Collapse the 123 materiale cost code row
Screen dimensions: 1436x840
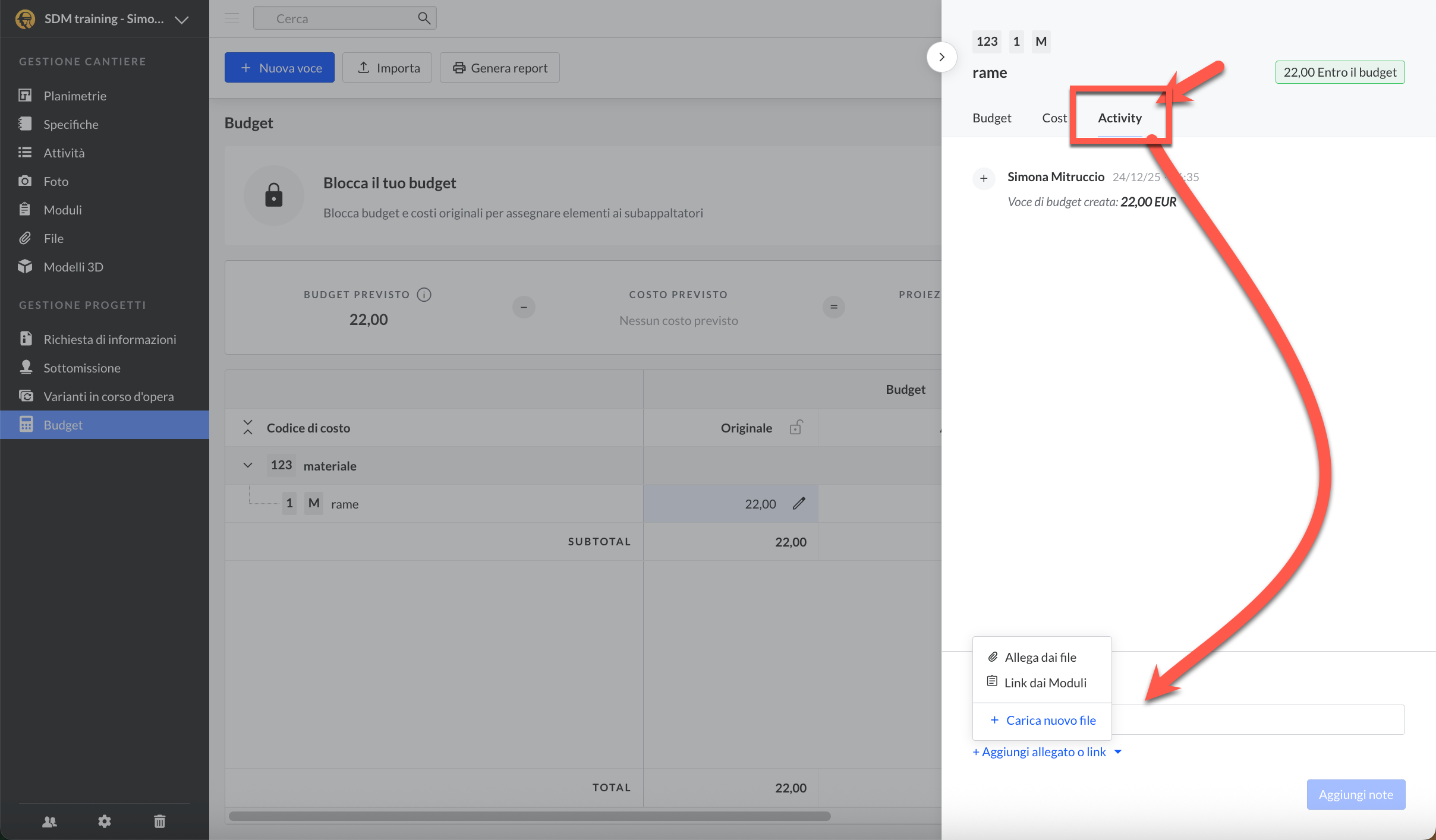click(248, 465)
